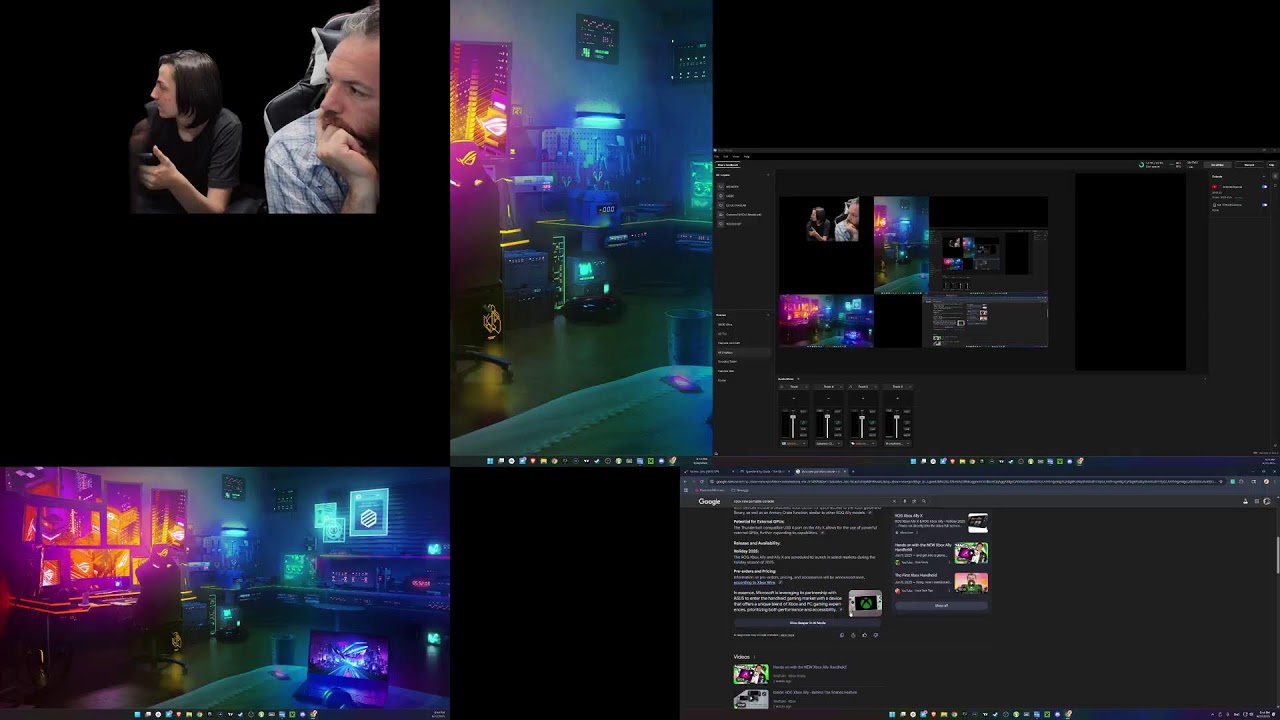Open the ROG Xbox Ally X source card
1280x720 pixels.
click(x=941, y=523)
